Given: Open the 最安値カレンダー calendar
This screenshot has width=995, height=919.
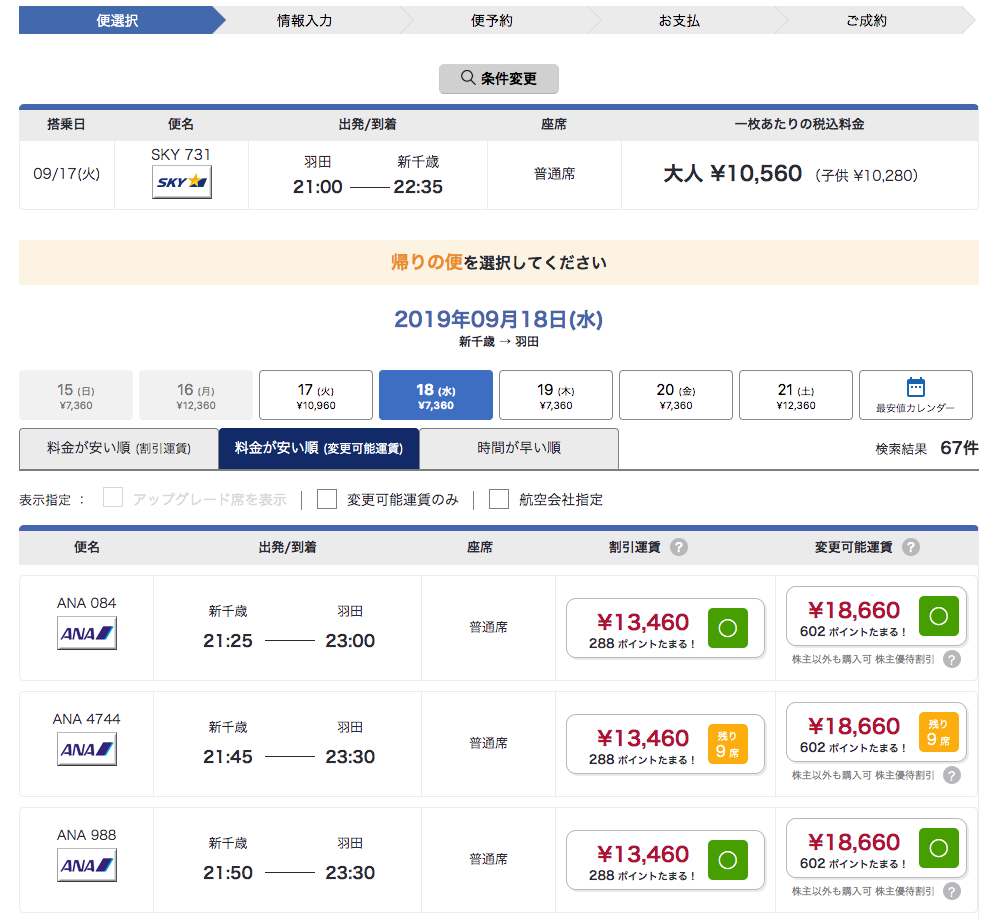Looking at the screenshot, I should (915, 394).
